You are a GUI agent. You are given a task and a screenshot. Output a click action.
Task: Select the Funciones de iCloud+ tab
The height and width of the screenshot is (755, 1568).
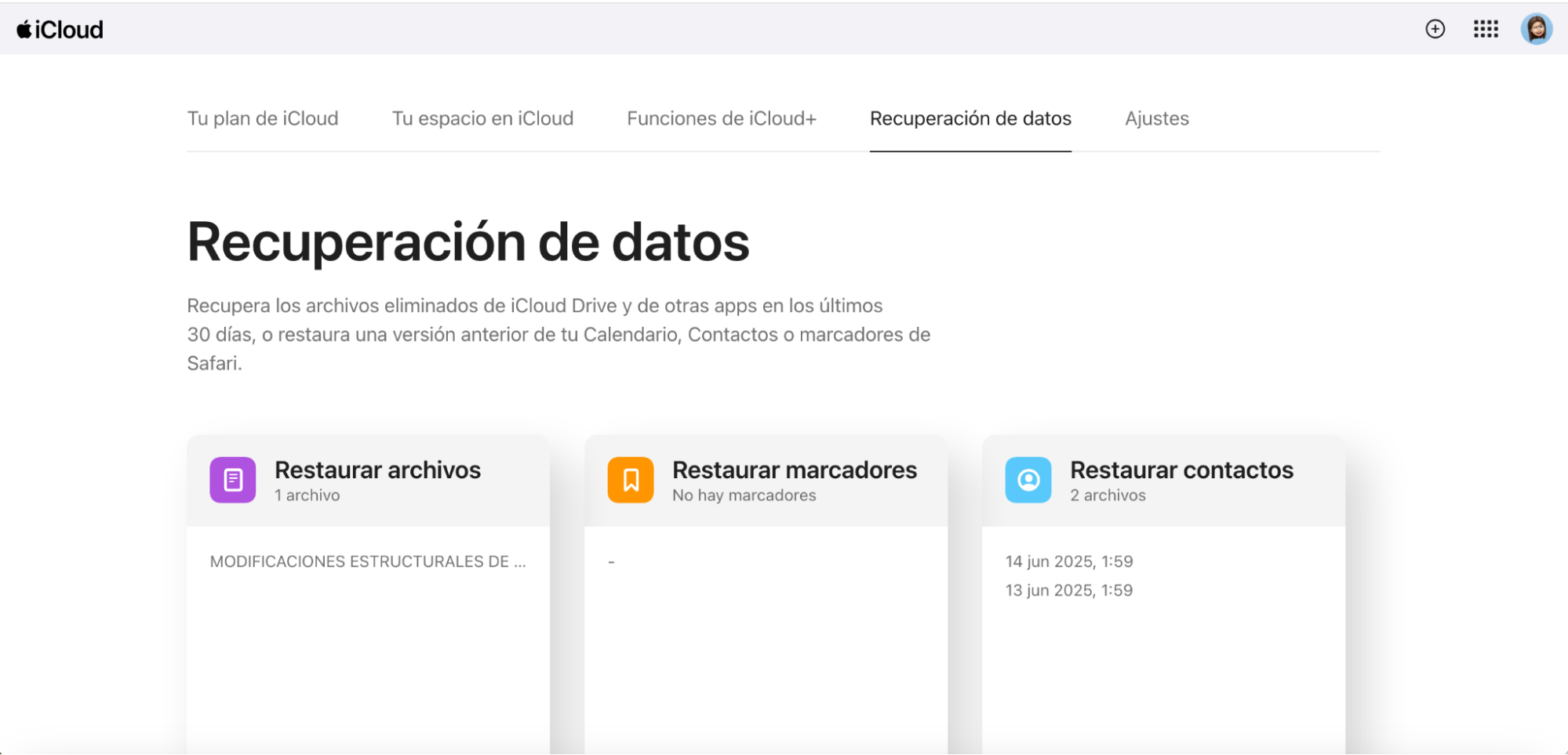[721, 118]
